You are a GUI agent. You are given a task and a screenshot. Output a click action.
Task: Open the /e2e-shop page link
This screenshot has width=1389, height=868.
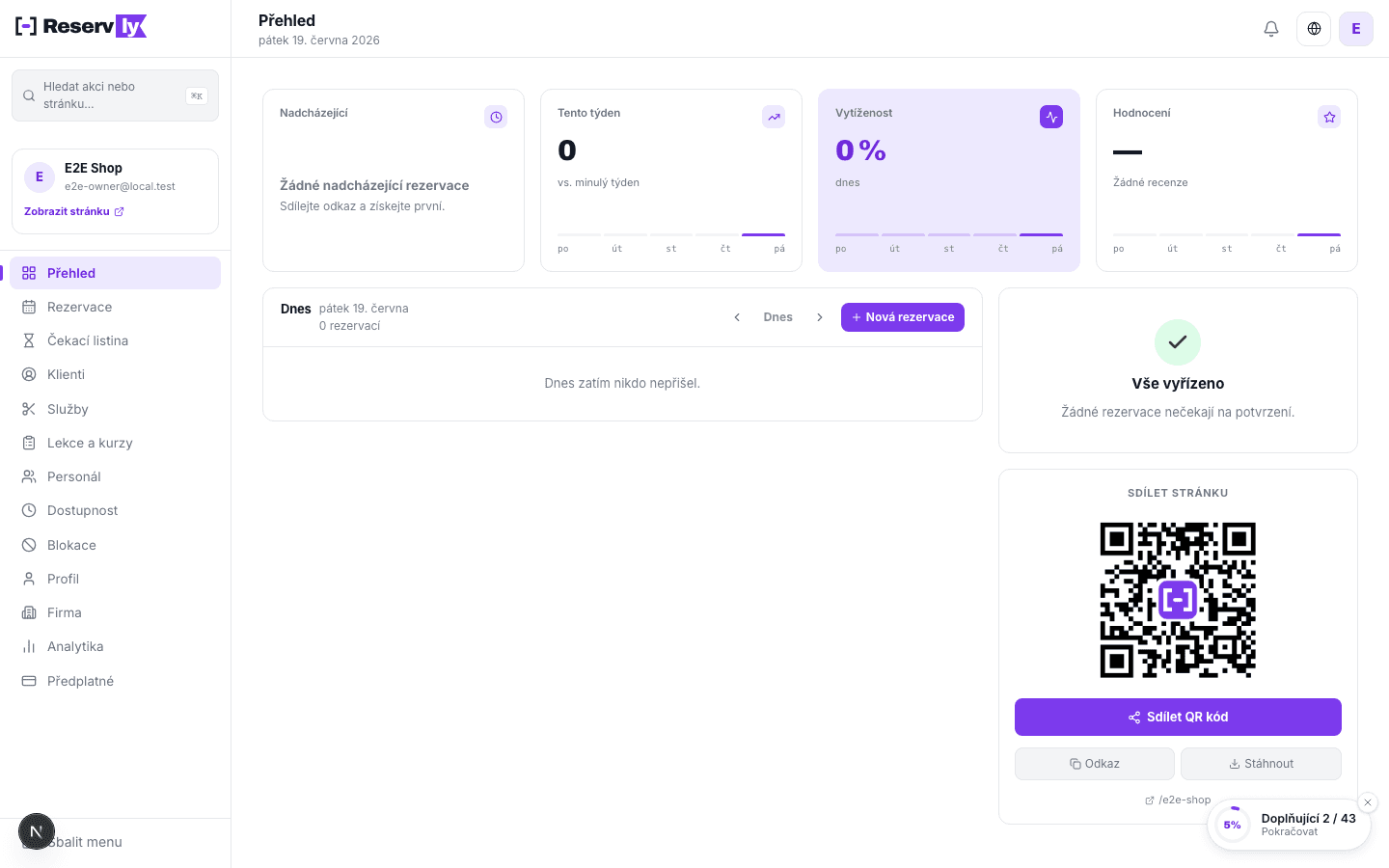(x=1178, y=800)
